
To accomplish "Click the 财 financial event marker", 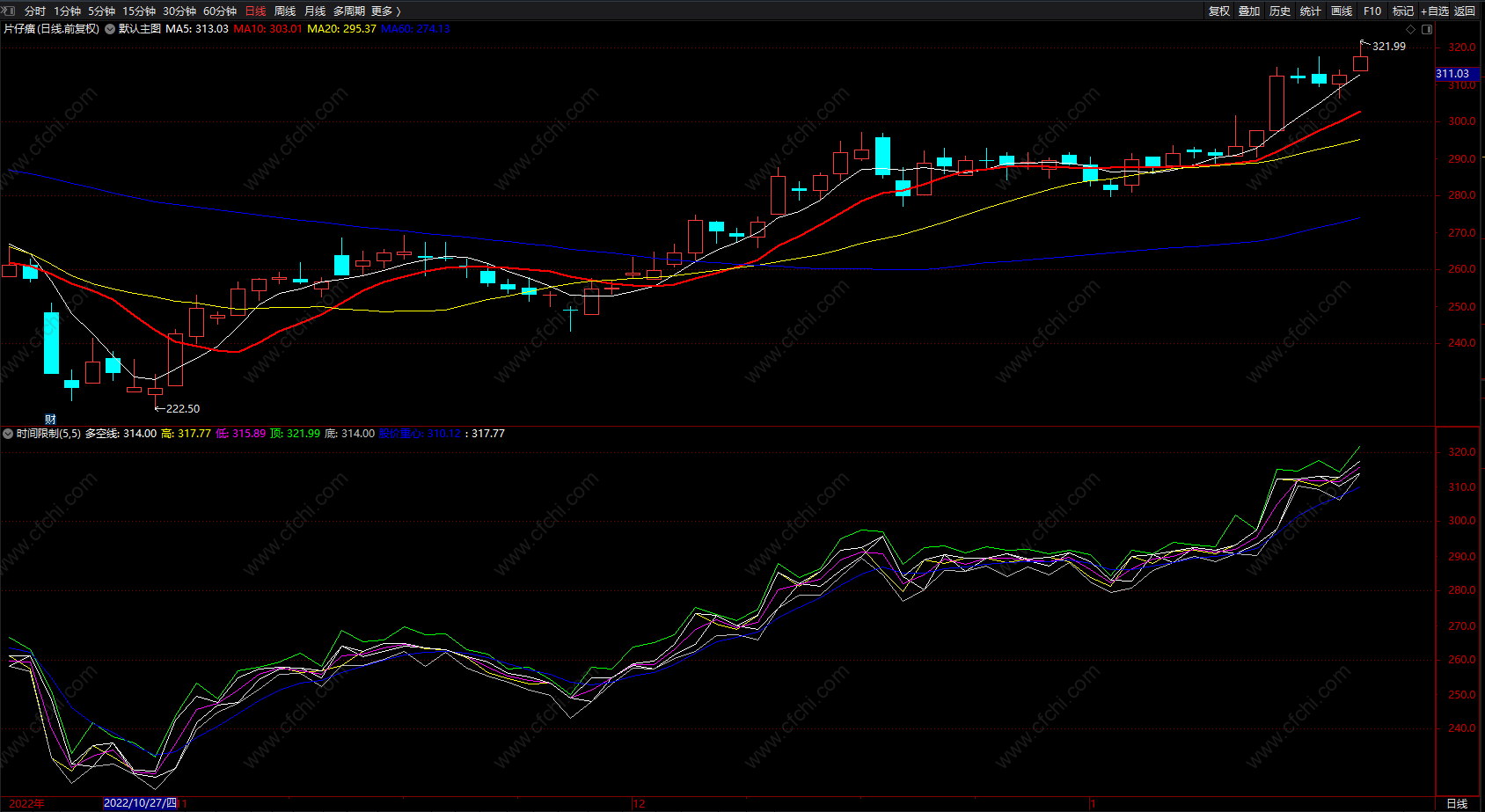I will (x=50, y=420).
